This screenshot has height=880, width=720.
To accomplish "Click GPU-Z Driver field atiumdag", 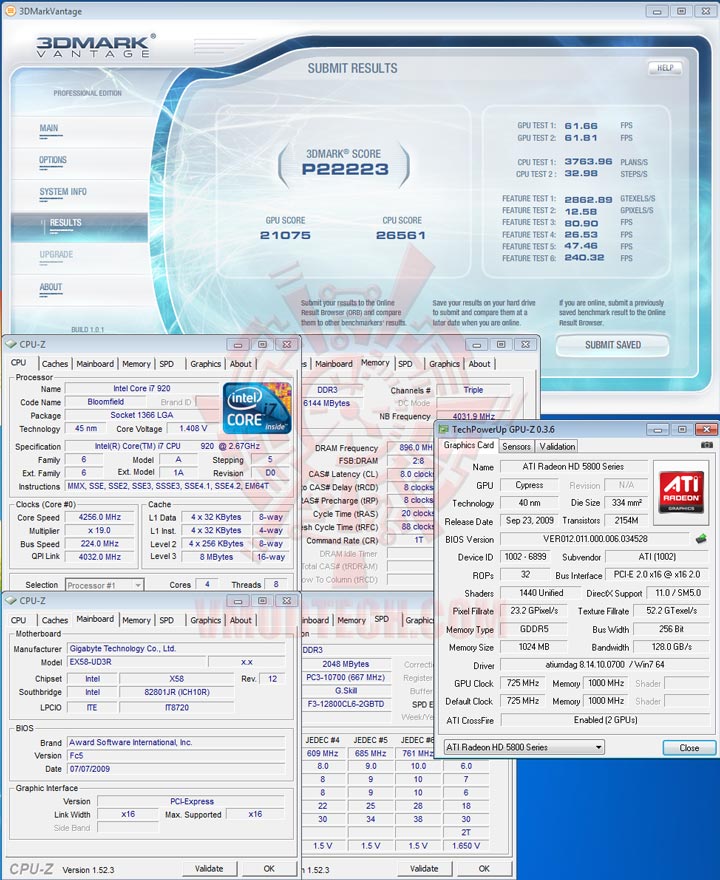I will point(604,664).
